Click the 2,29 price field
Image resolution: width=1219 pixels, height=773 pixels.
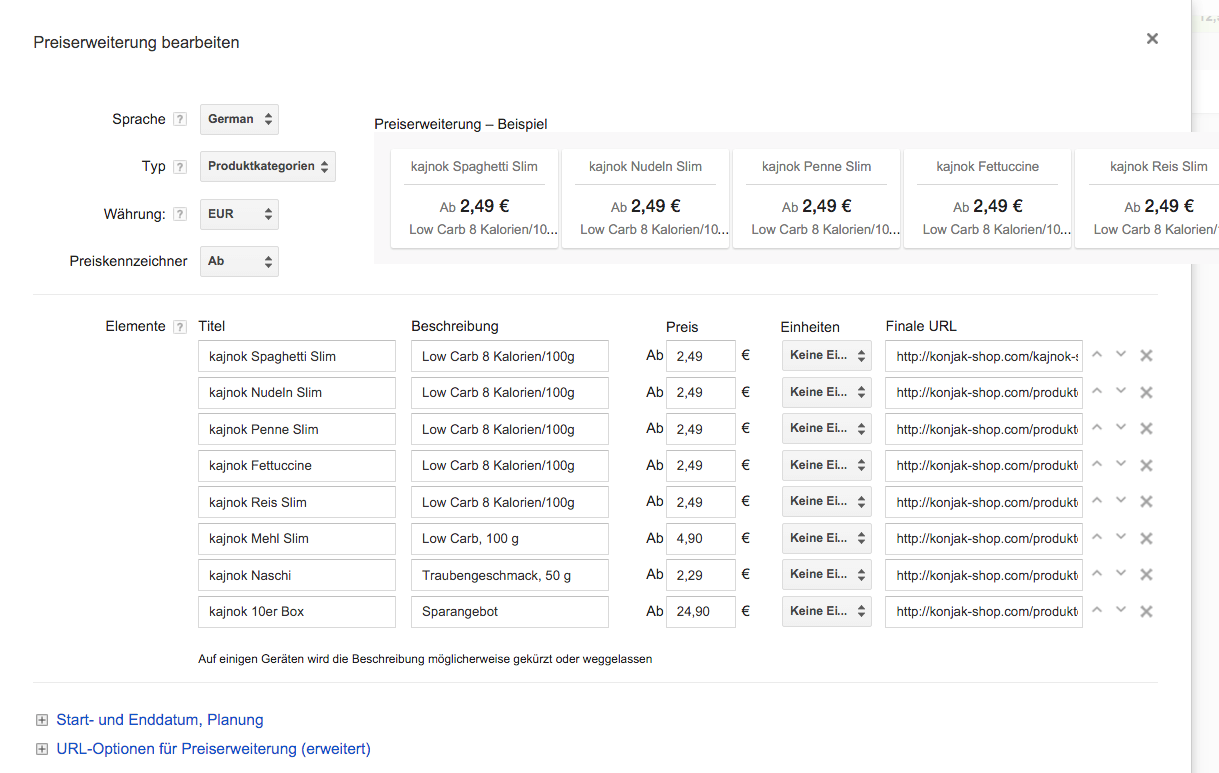coord(701,575)
